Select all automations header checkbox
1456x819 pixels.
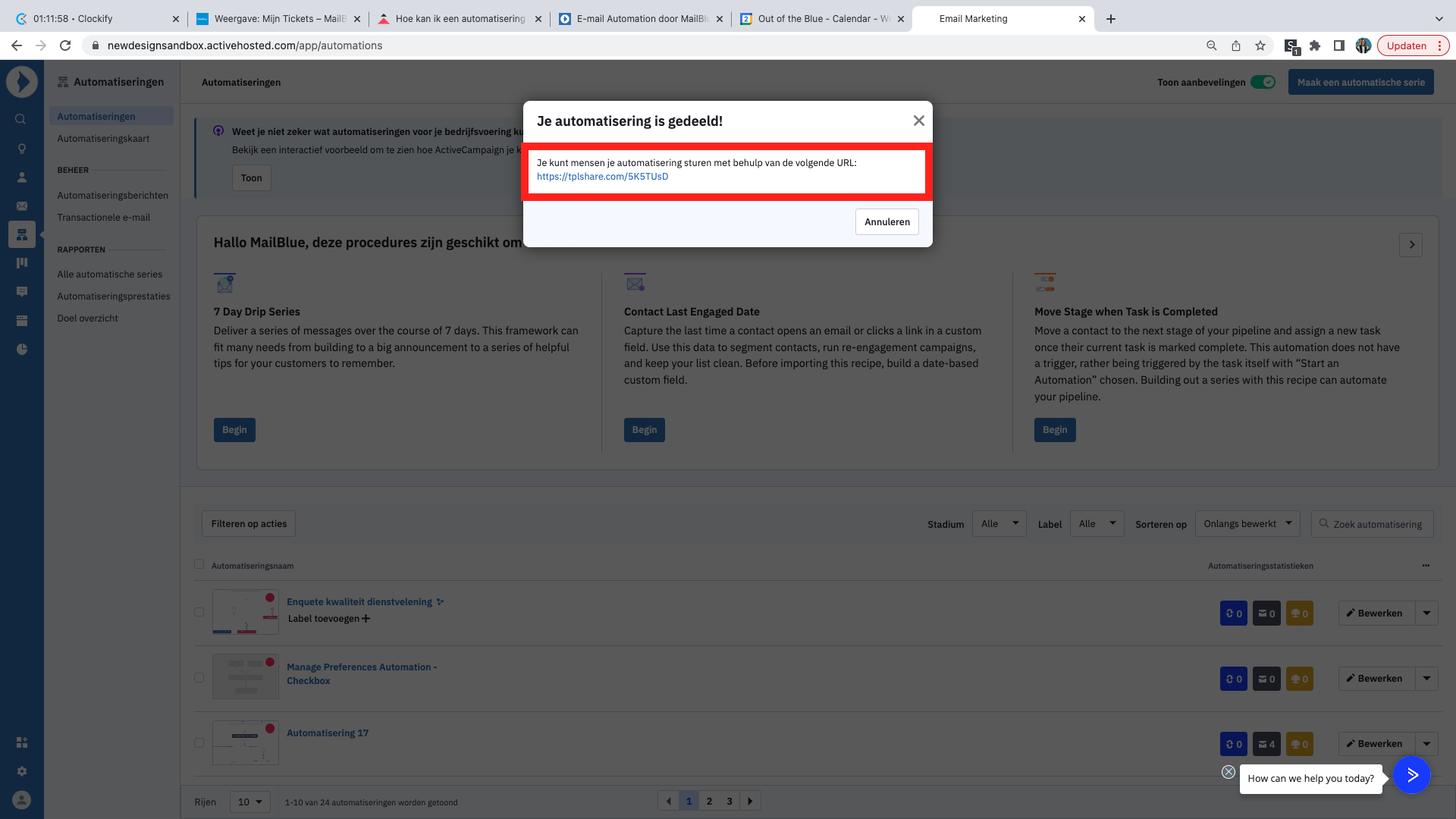[199, 564]
